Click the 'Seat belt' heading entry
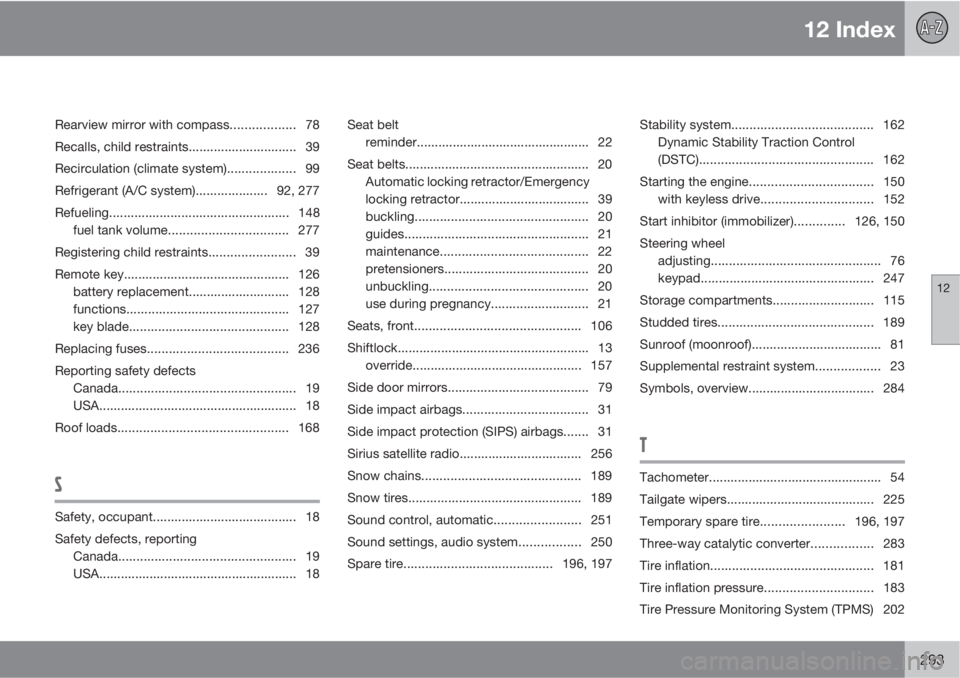 372,125
